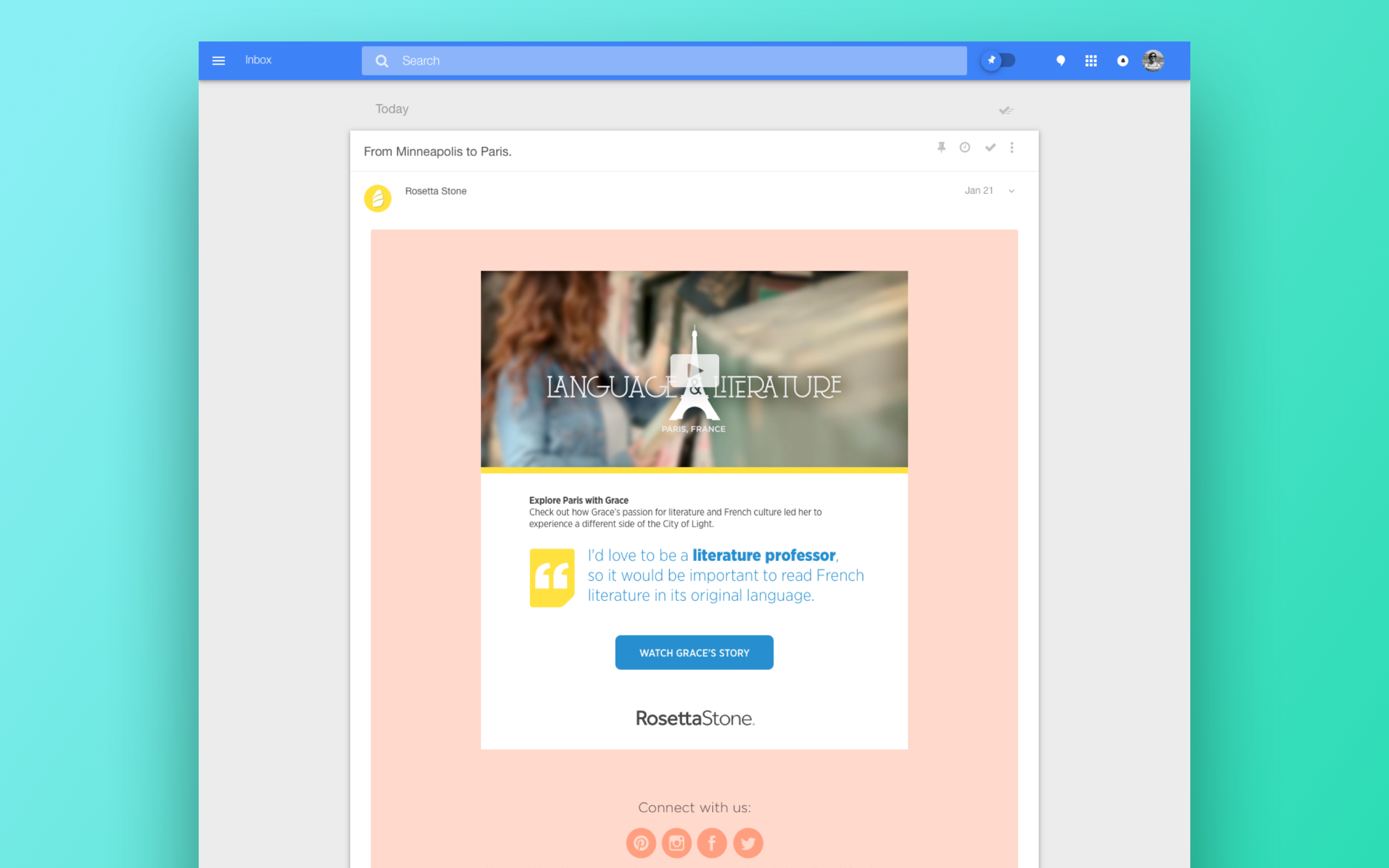This screenshot has height=868, width=1389.
Task: Pin the Minneapolis to Paris email
Action: [941, 148]
